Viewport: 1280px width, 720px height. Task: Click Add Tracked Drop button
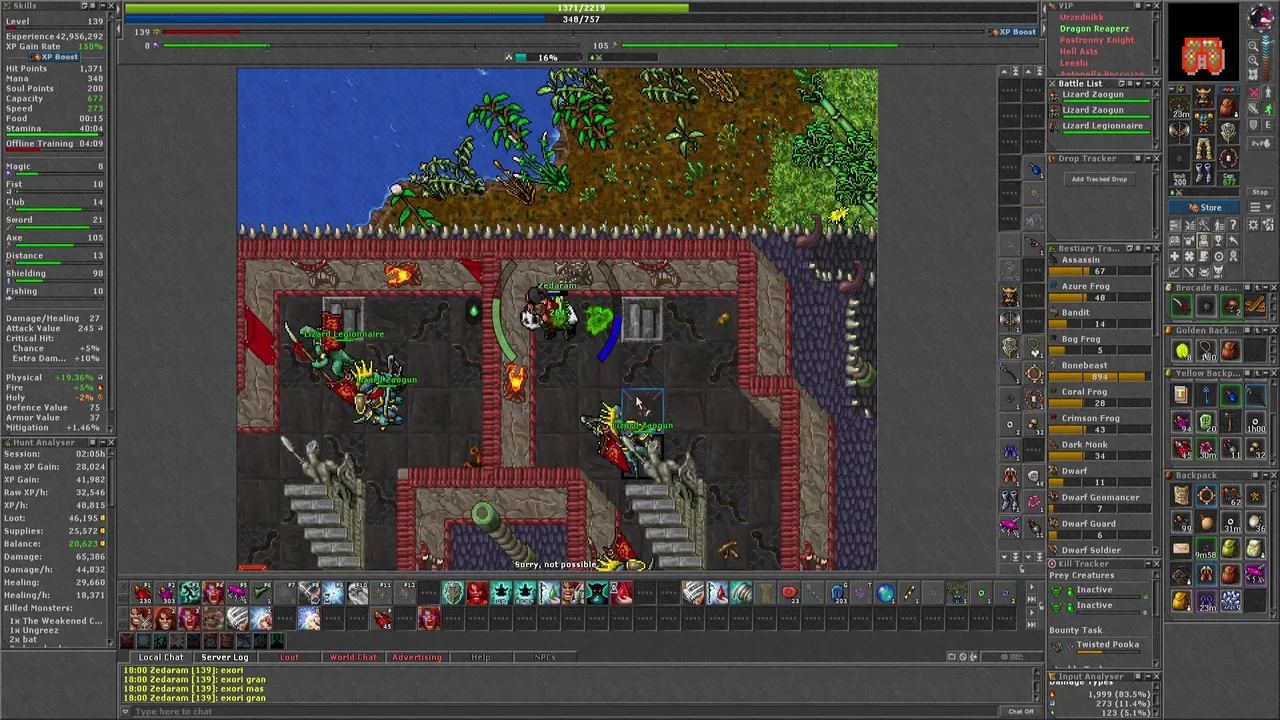tap(1099, 179)
